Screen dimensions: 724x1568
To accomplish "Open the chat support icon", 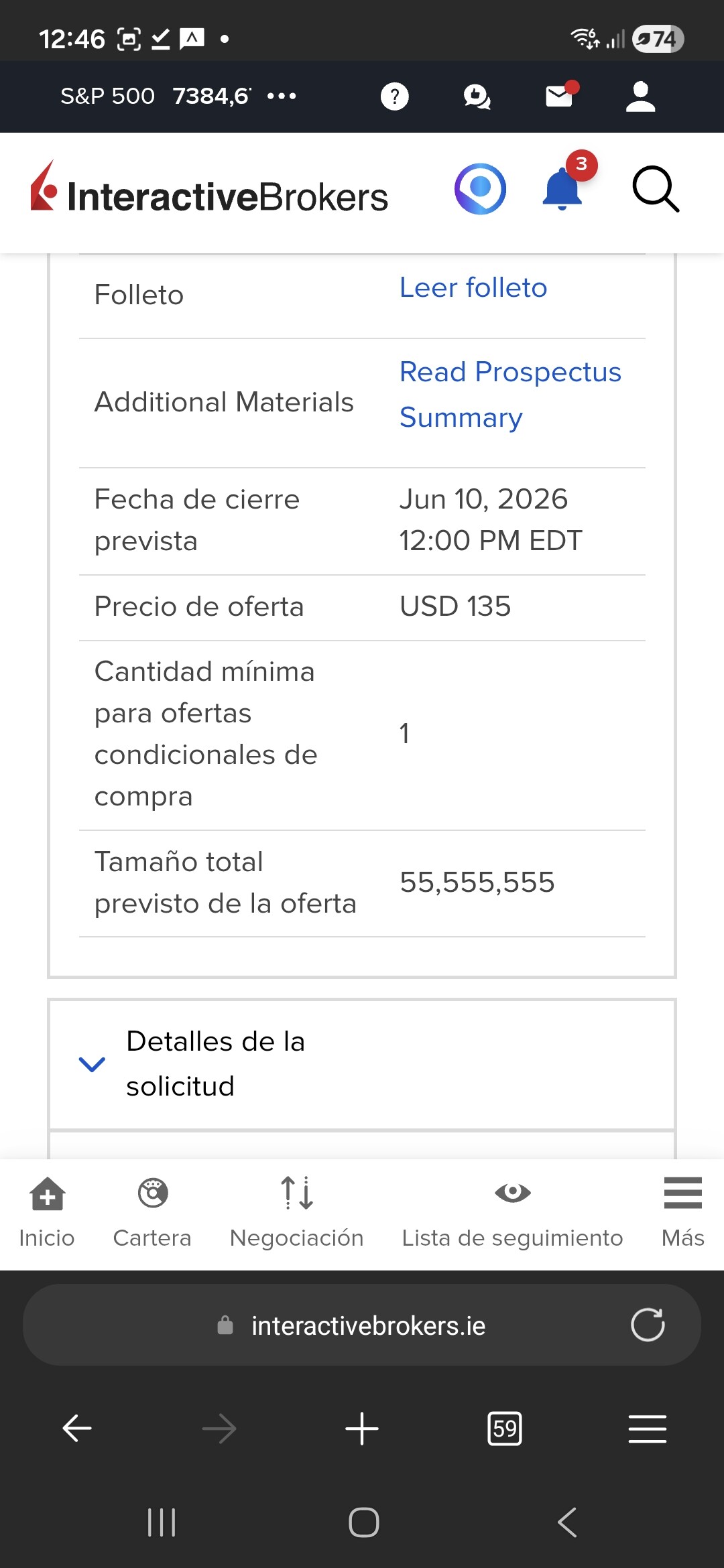I will (477, 96).
